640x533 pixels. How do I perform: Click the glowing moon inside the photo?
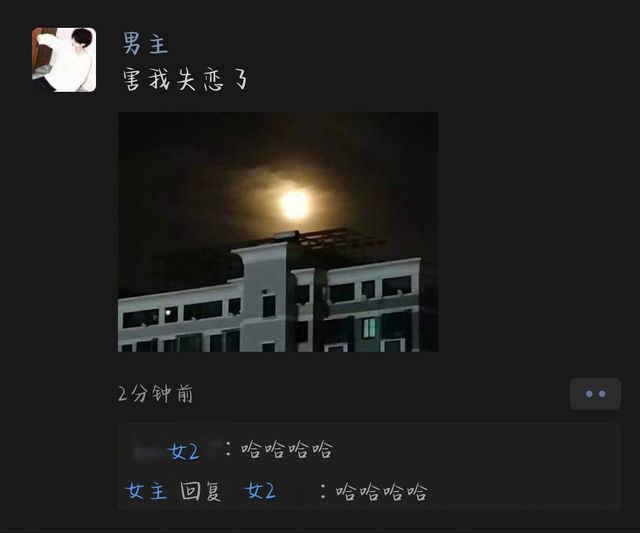295,204
